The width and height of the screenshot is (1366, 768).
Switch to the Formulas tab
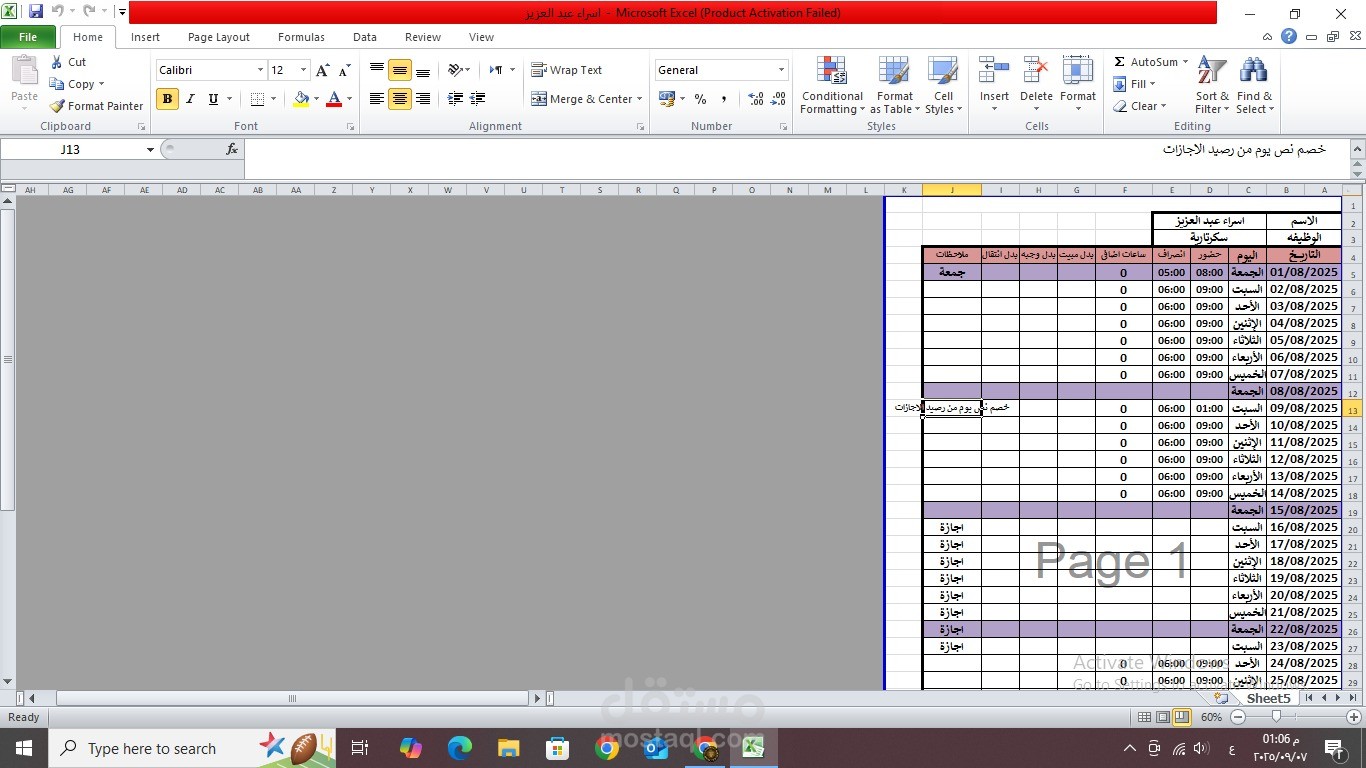click(301, 37)
